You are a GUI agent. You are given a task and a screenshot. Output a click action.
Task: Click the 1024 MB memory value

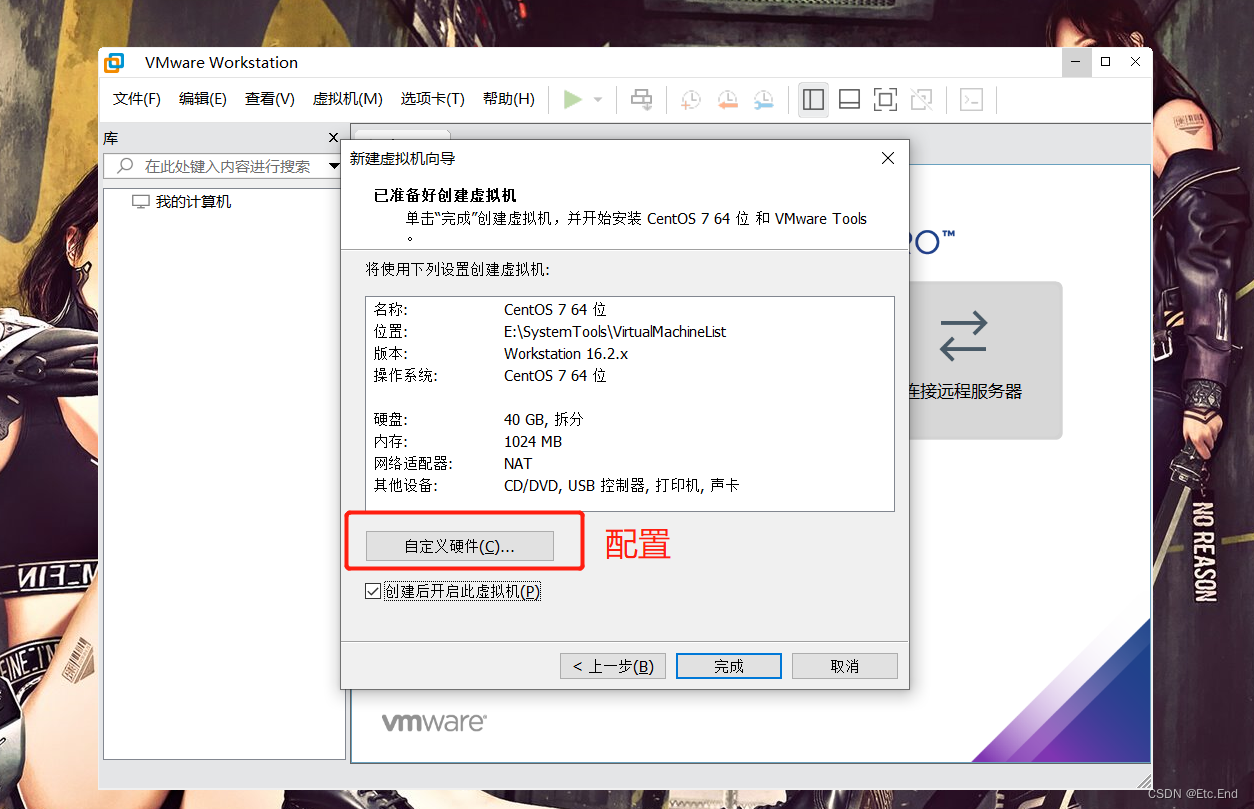coord(533,442)
